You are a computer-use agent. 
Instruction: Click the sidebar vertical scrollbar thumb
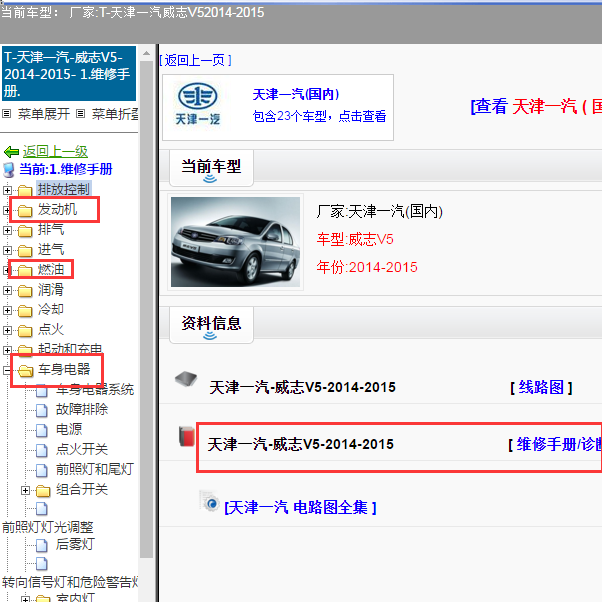click(146, 309)
